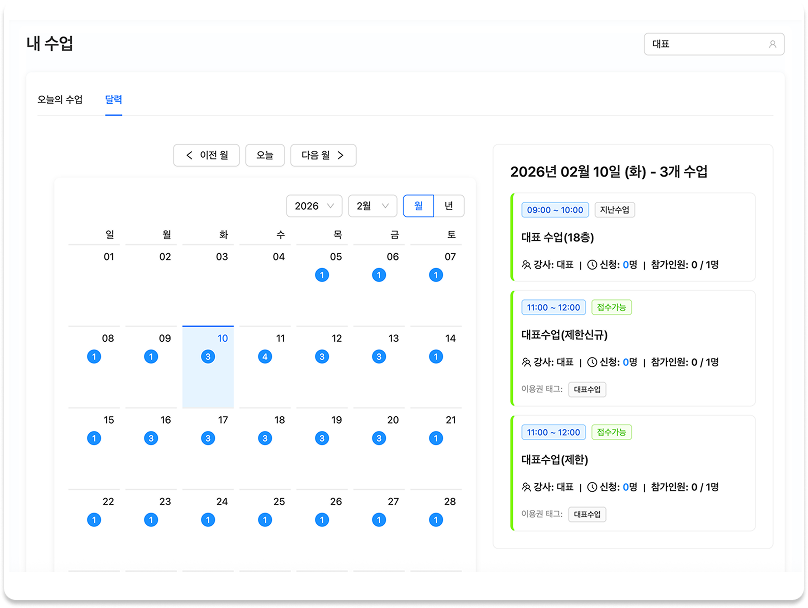Click the person icon inside the search field
The image size is (808, 608).
click(x=775, y=44)
